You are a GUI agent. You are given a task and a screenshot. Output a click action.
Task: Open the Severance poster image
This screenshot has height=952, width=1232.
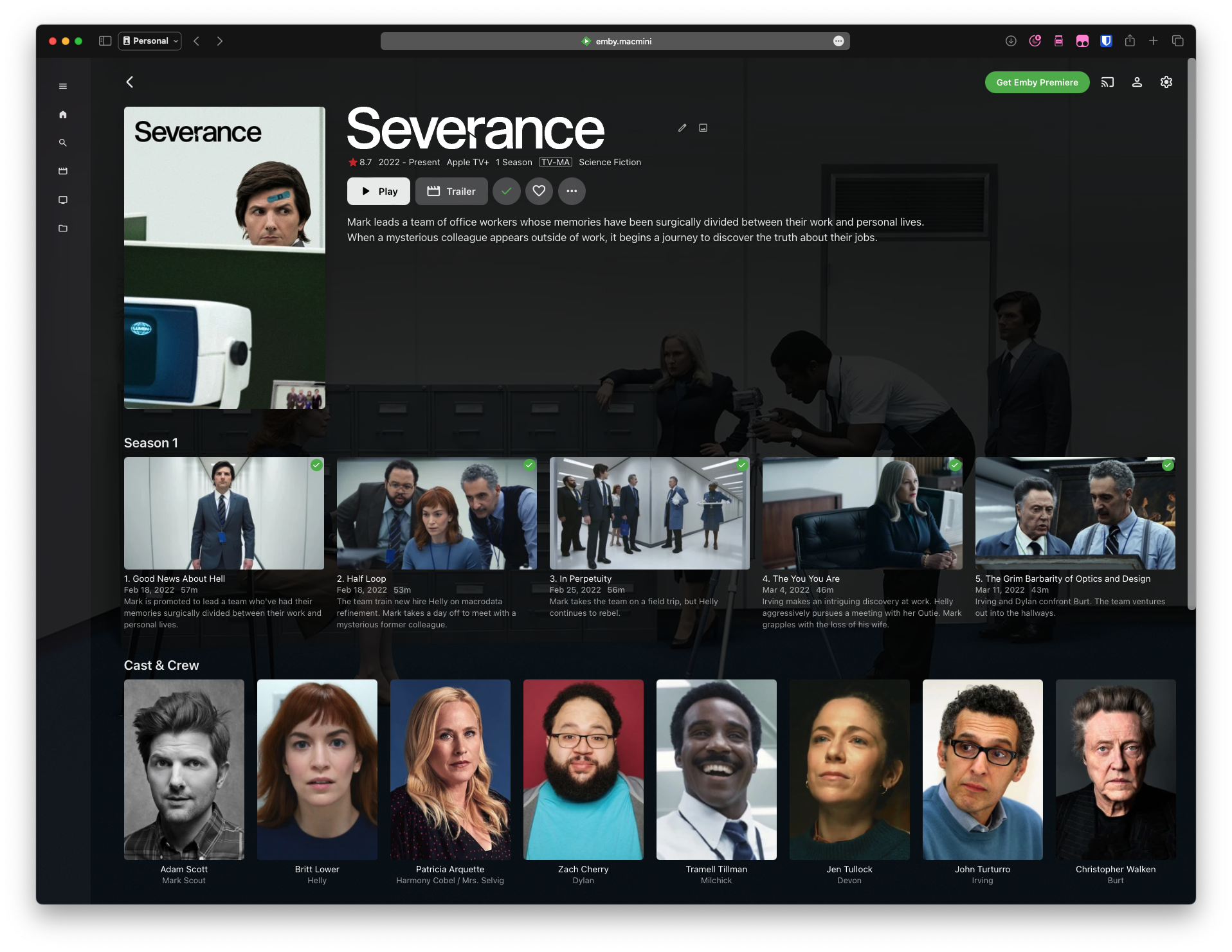point(224,258)
